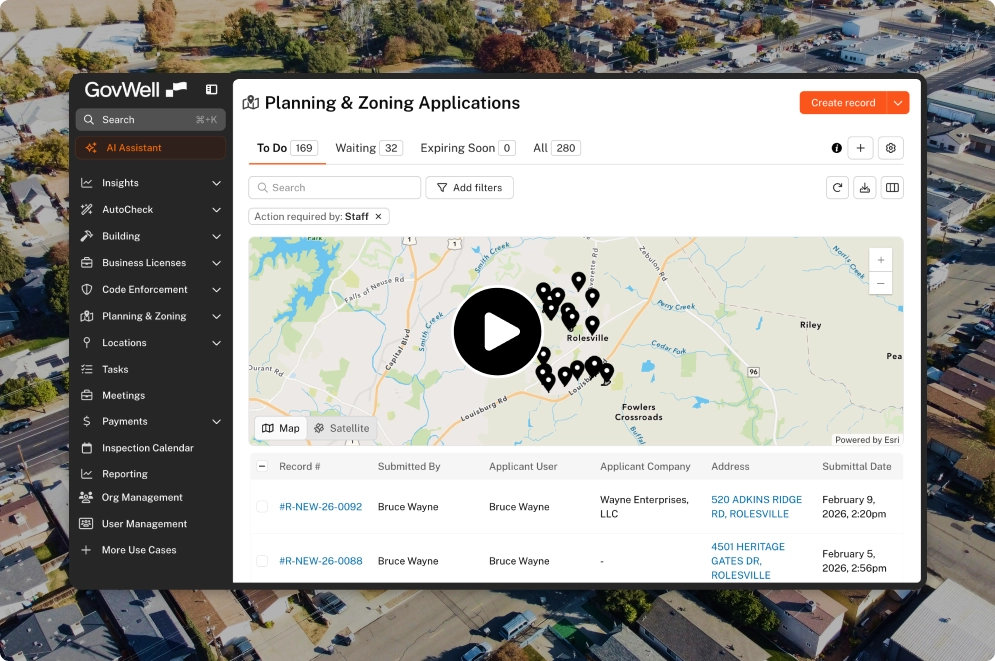Image resolution: width=995 pixels, height=661 pixels.
Task: Remove the Action required by Staff filter
Action: click(378, 216)
